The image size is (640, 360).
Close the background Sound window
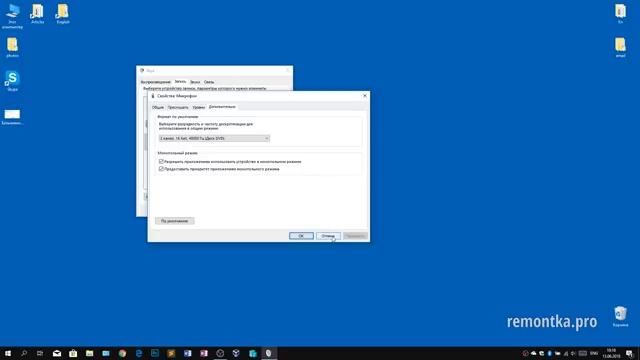[288, 70]
